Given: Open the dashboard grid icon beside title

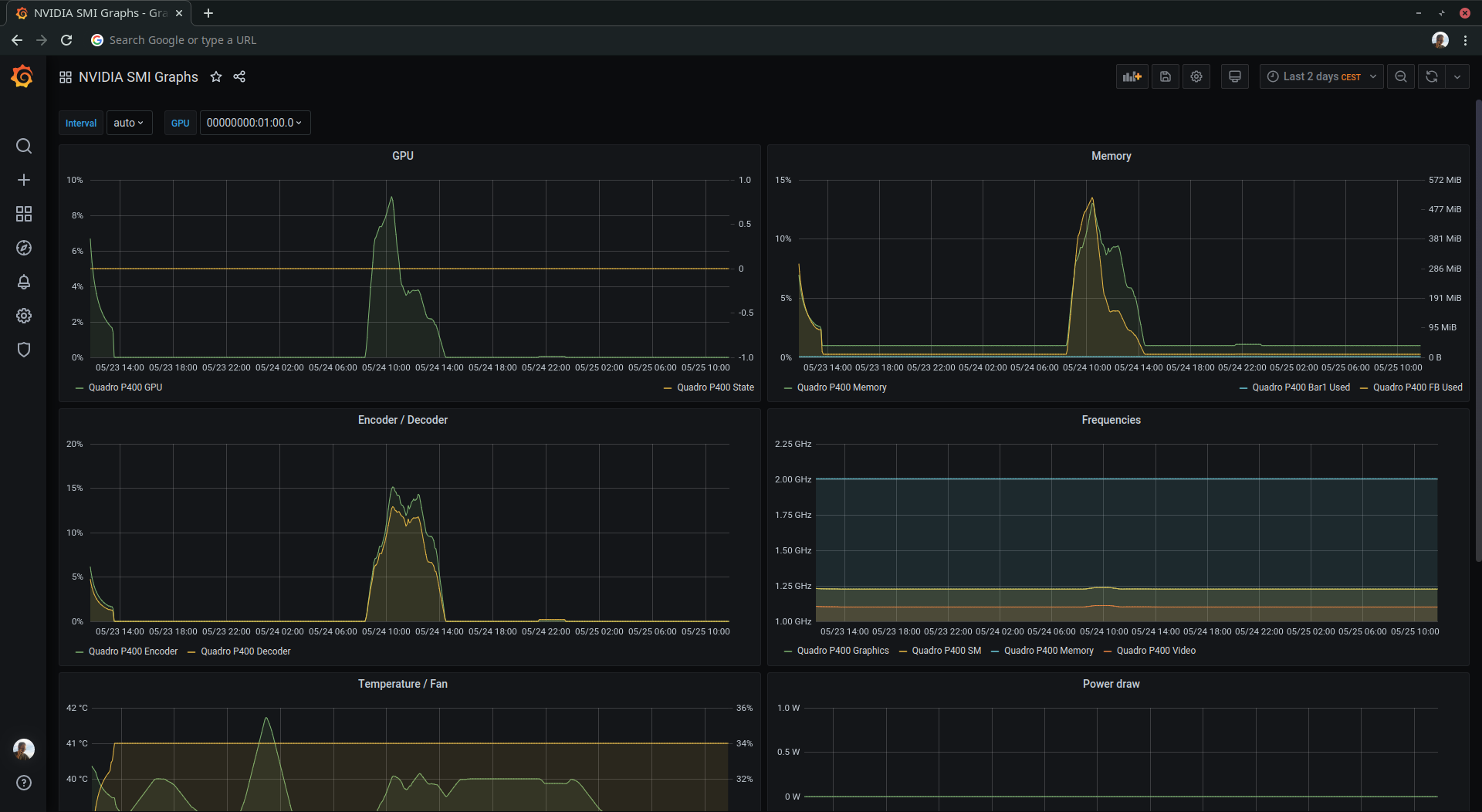Looking at the screenshot, I should tap(66, 77).
